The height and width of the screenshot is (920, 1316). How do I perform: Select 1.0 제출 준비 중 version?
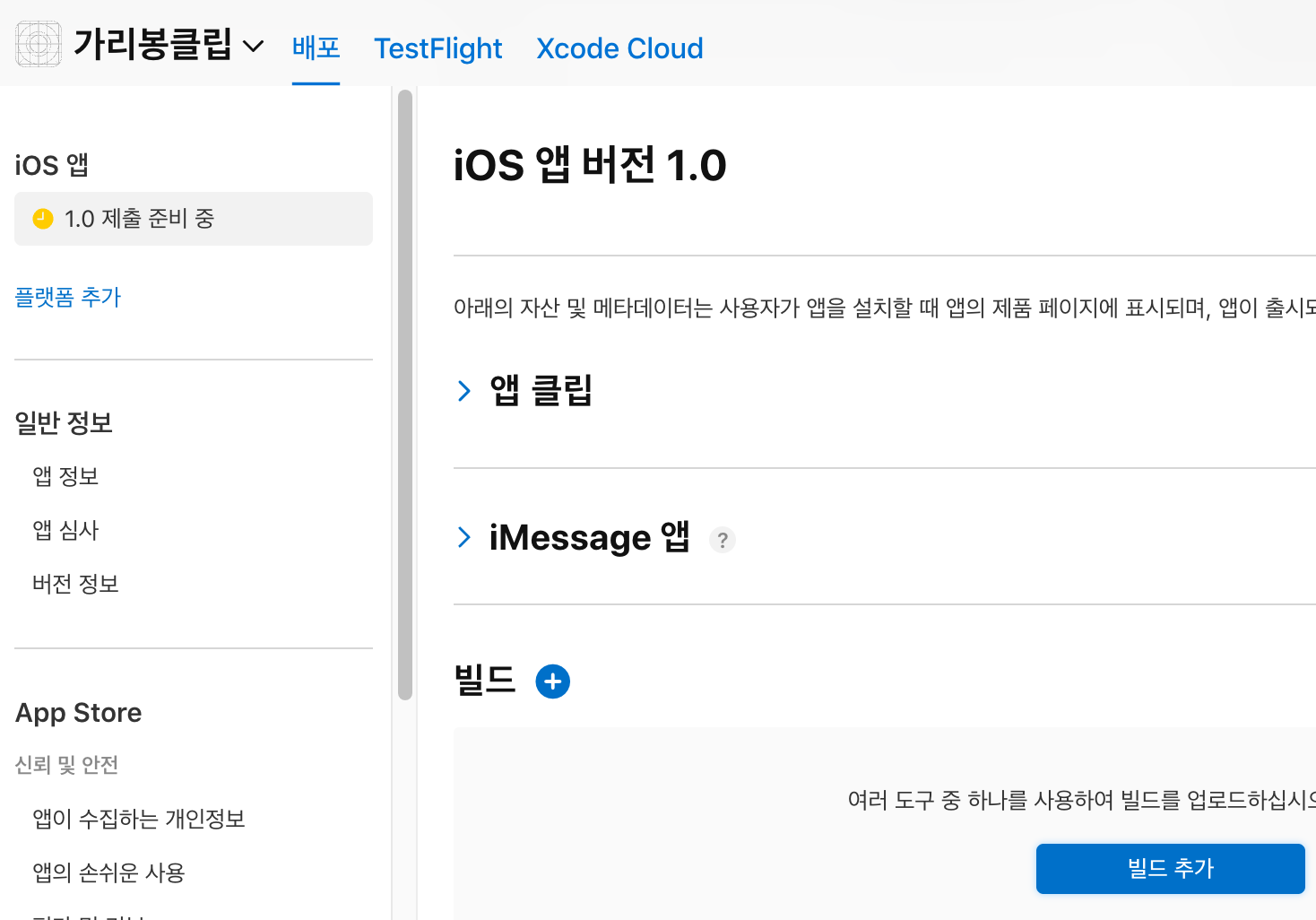[x=194, y=219]
